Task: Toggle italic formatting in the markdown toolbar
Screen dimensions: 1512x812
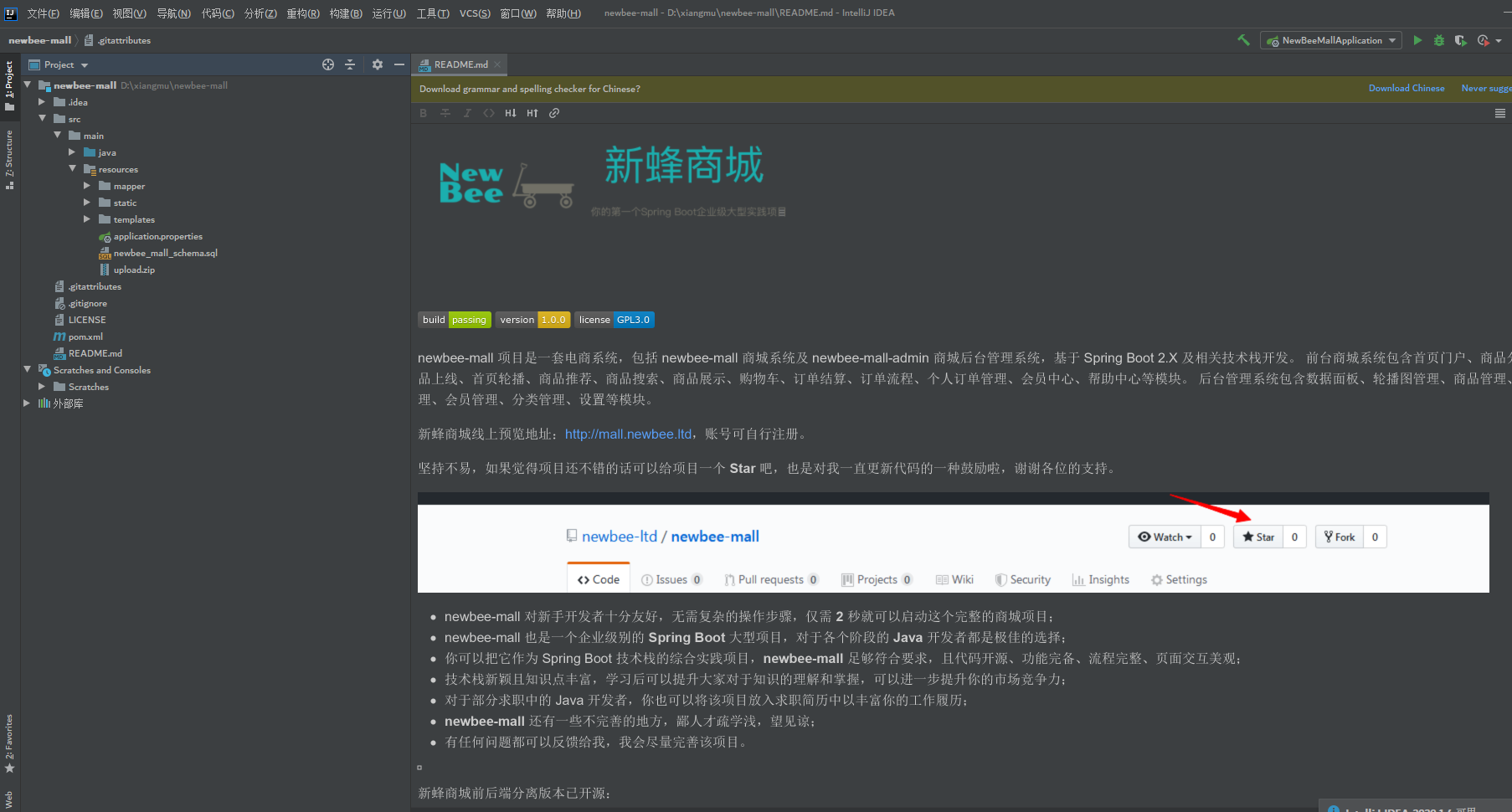Action: click(467, 112)
